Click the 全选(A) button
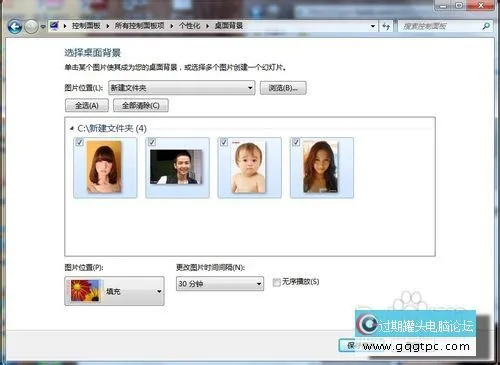500x365 pixels. pyautogui.click(x=87, y=106)
